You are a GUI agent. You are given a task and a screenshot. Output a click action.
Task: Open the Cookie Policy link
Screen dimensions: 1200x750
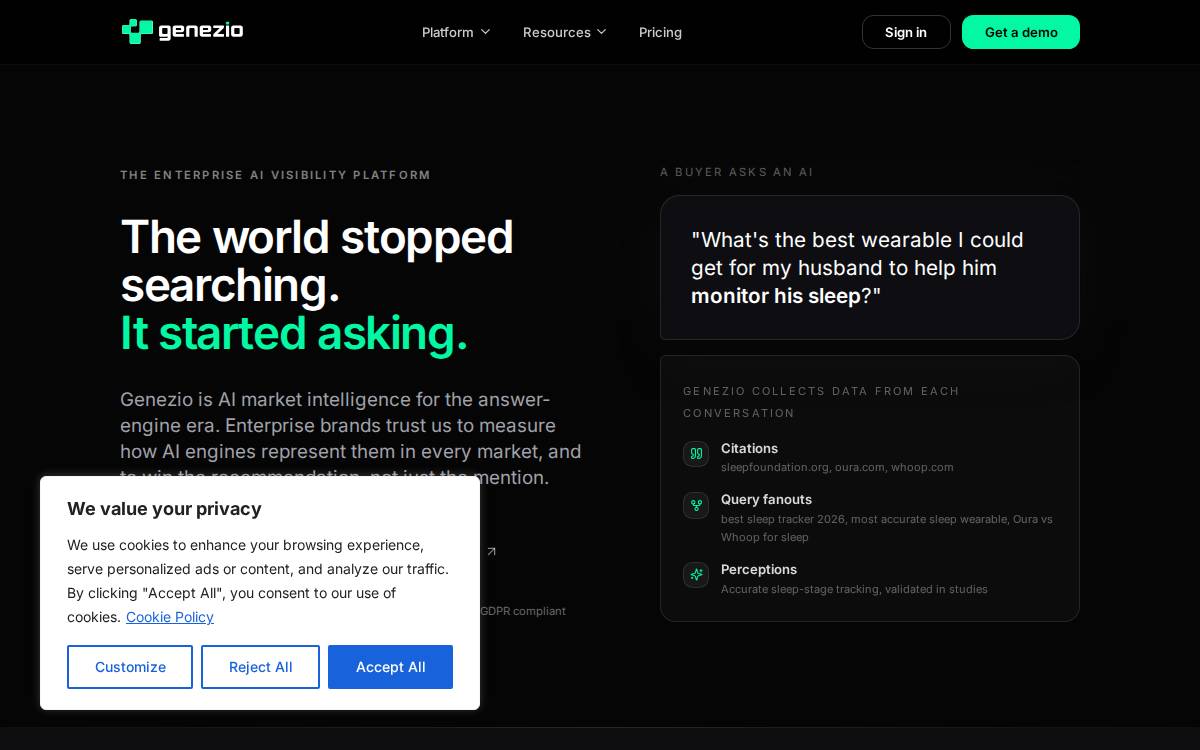pyautogui.click(x=170, y=617)
